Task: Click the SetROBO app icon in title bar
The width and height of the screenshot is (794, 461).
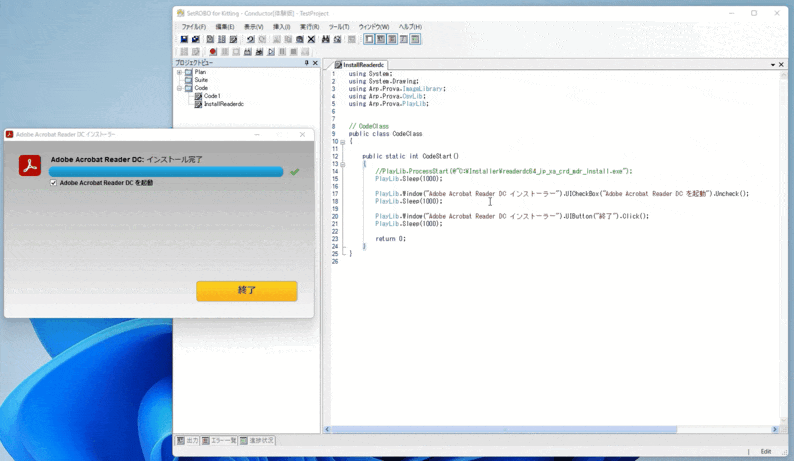Action: click(x=181, y=13)
